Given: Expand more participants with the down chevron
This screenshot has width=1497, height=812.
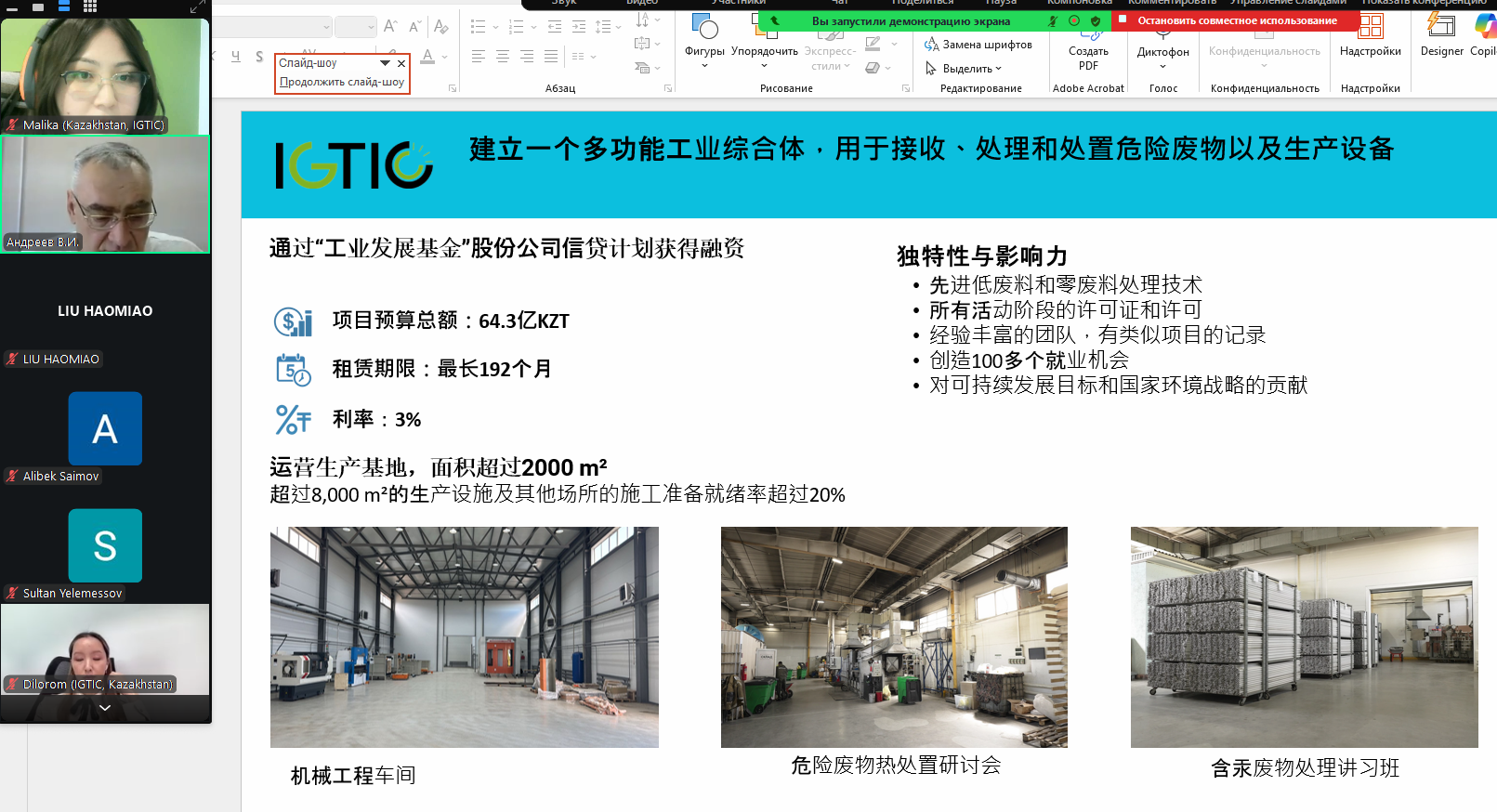Looking at the screenshot, I should (105, 708).
